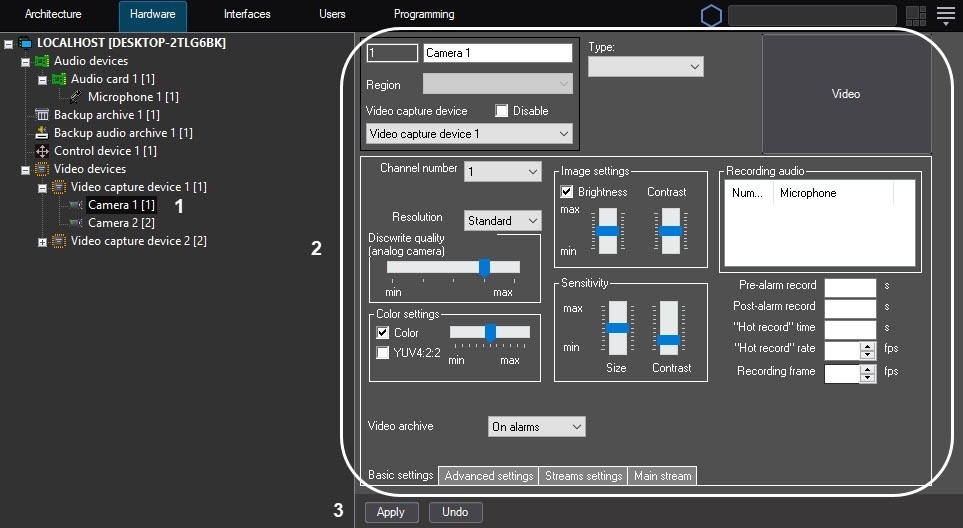Click the Camera 2 icon in the tree

click(x=76, y=223)
